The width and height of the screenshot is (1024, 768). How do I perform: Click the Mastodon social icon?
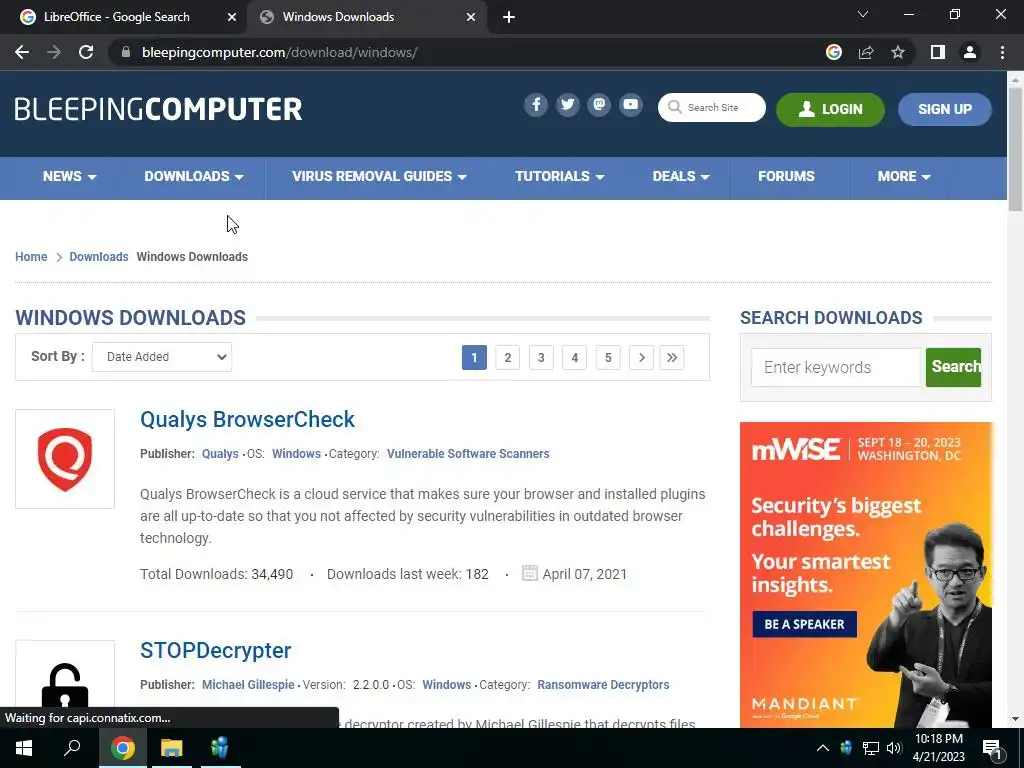599,105
